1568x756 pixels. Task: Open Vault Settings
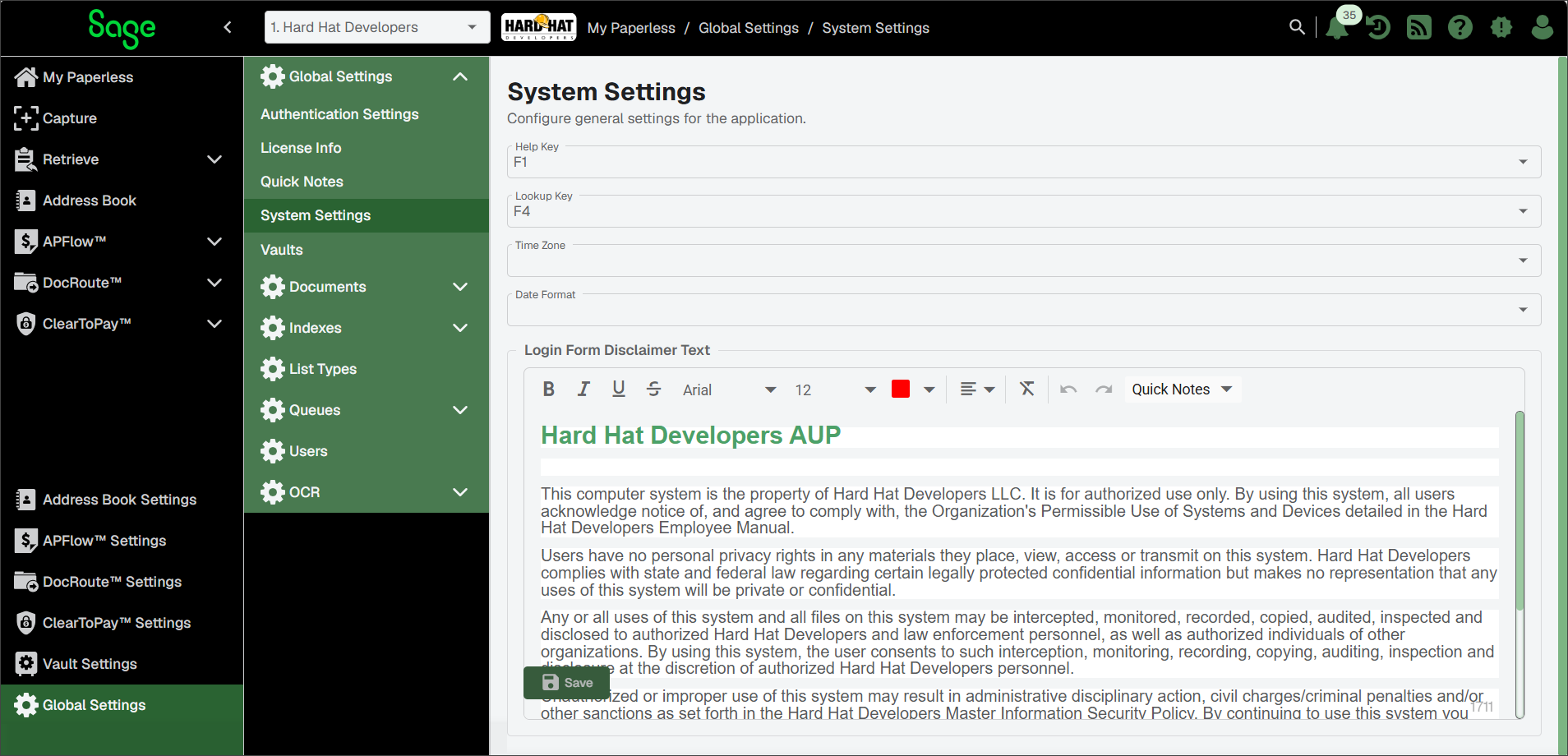click(x=122, y=664)
